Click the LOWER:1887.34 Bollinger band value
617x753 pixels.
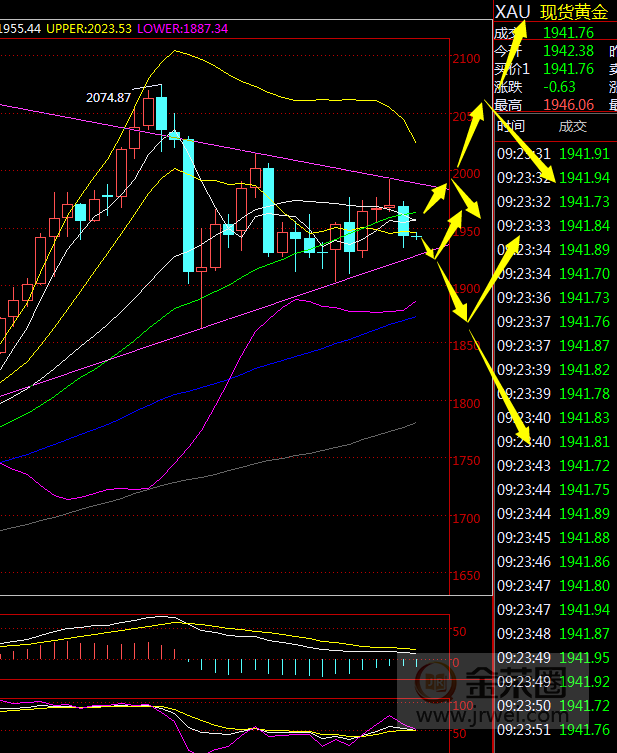click(182, 29)
